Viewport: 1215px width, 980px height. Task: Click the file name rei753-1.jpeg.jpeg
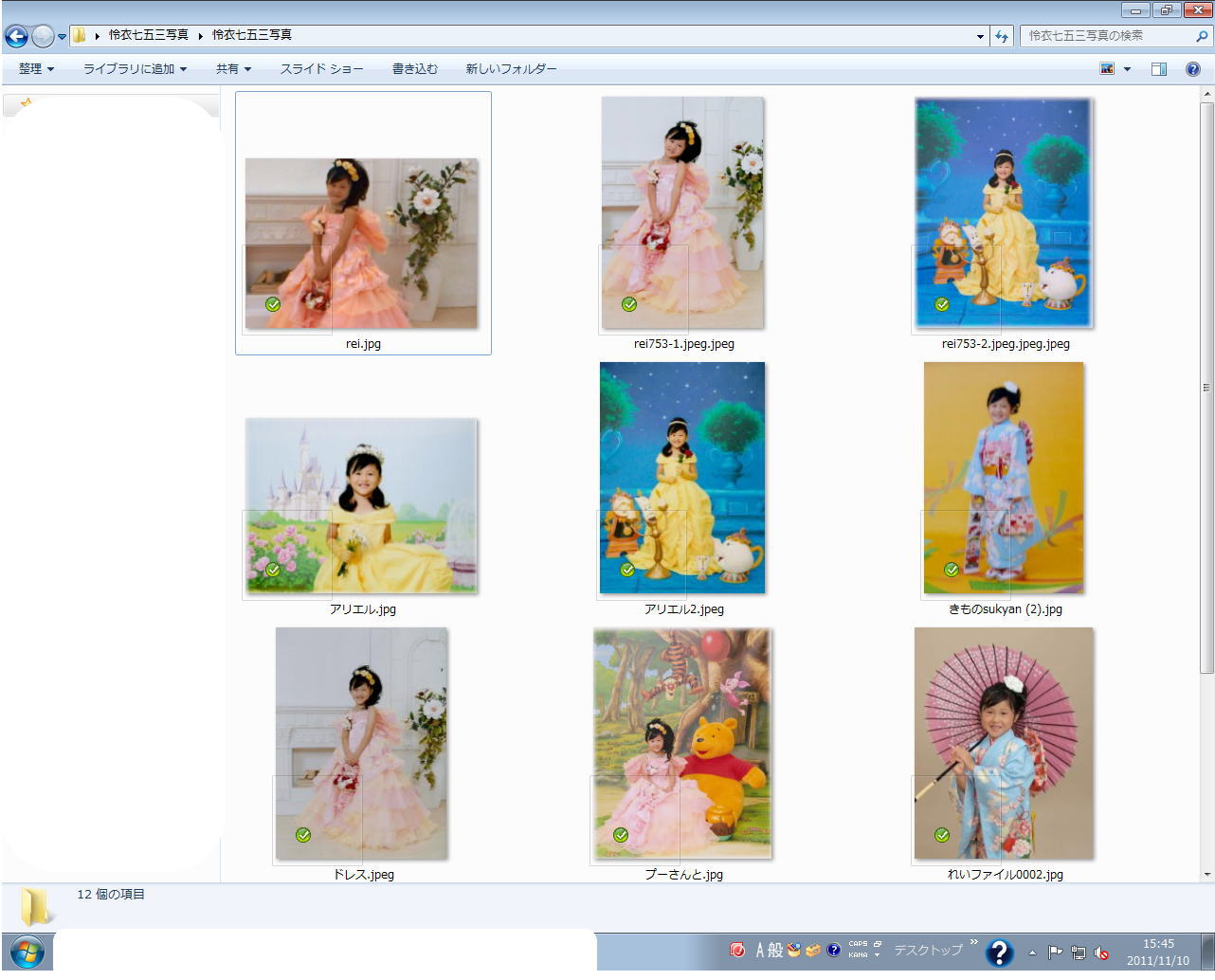[684, 344]
